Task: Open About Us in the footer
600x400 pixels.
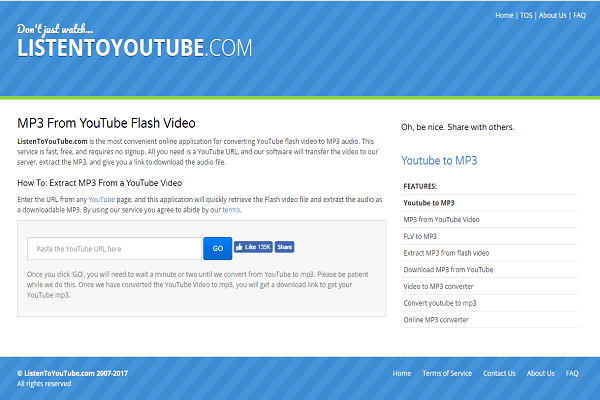Action: [540, 373]
